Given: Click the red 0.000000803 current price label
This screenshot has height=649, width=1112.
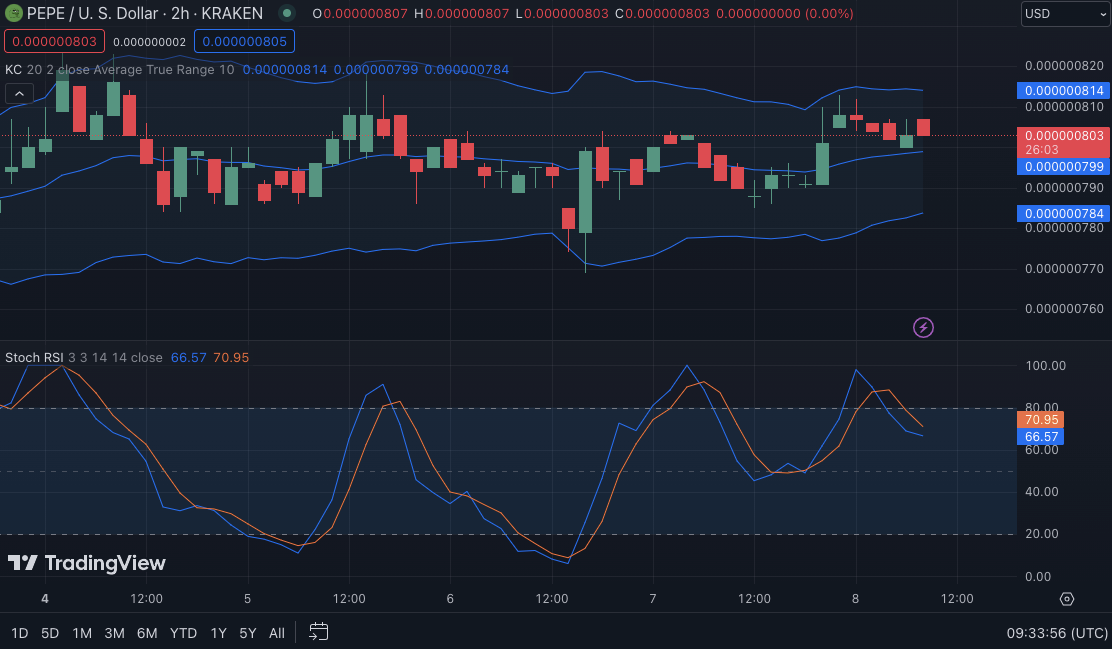Looking at the screenshot, I should [x=1063, y=135].
